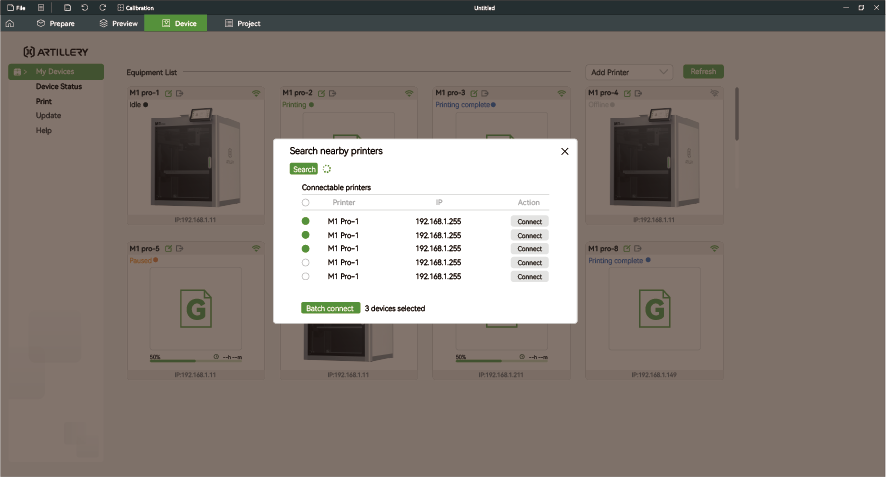
Task: Click the Wi-Fi icon on M1 pro-5
Action: [x=256, y=249]
